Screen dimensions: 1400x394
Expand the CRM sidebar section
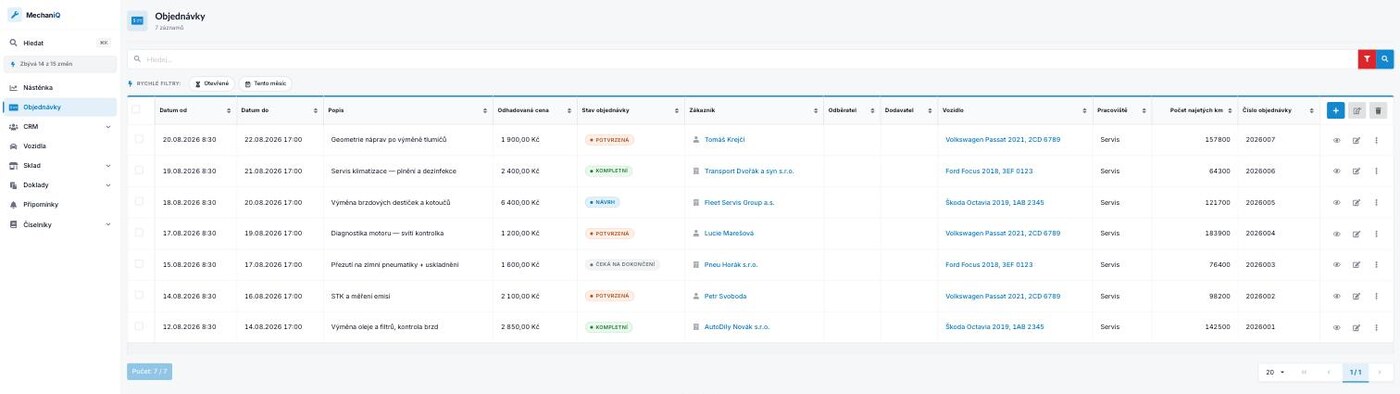point(60,127)
